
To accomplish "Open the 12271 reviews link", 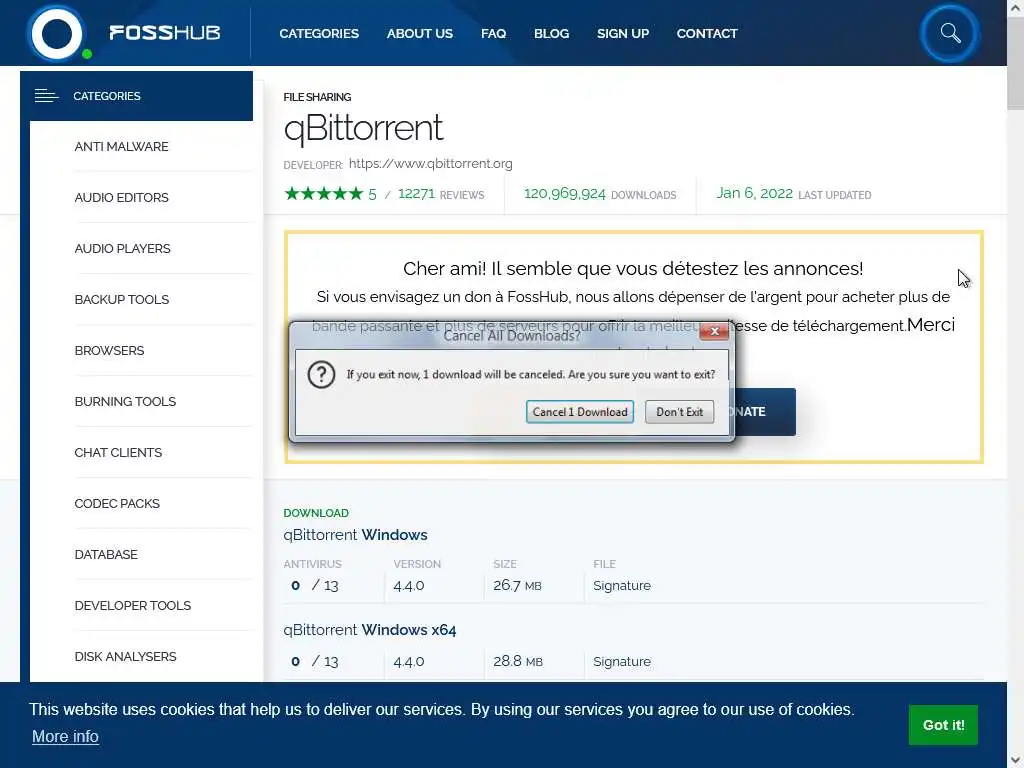I will (x=441, y=194).
